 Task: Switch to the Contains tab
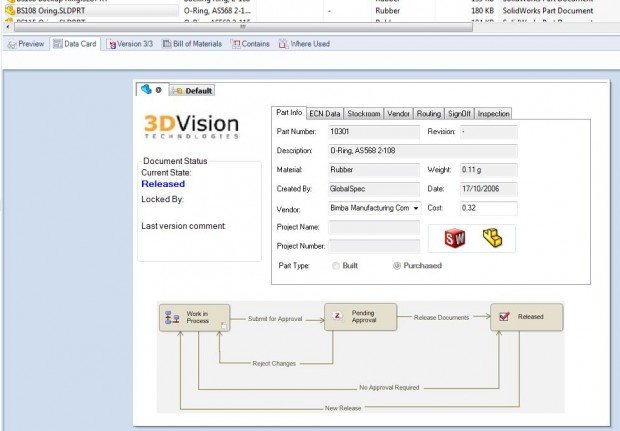pyautogui.click(x=250, y=44)
